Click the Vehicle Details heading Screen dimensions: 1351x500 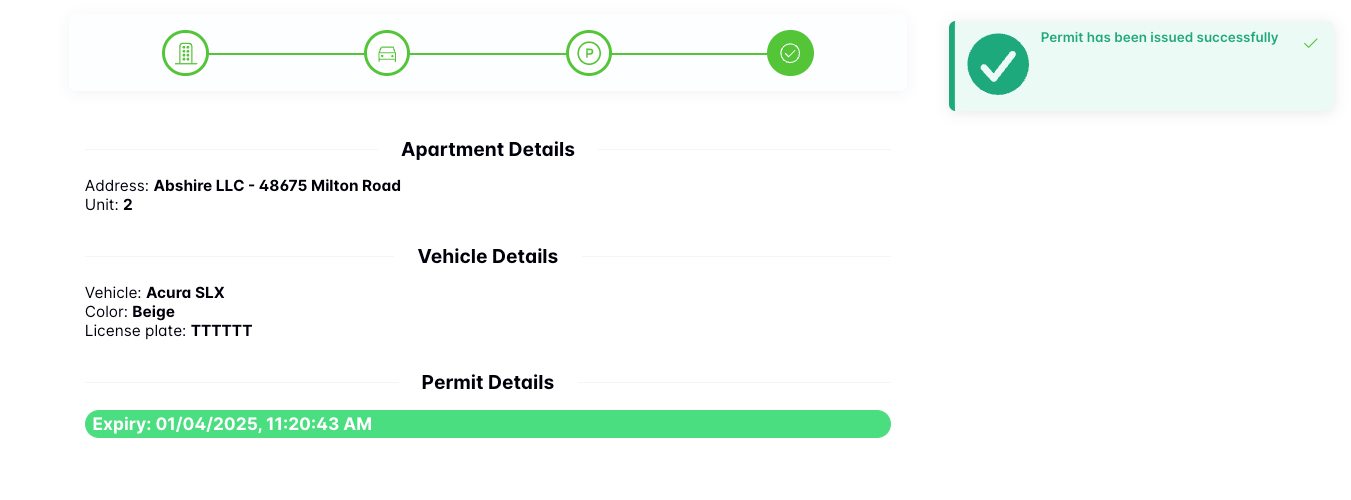click(488, 257)
